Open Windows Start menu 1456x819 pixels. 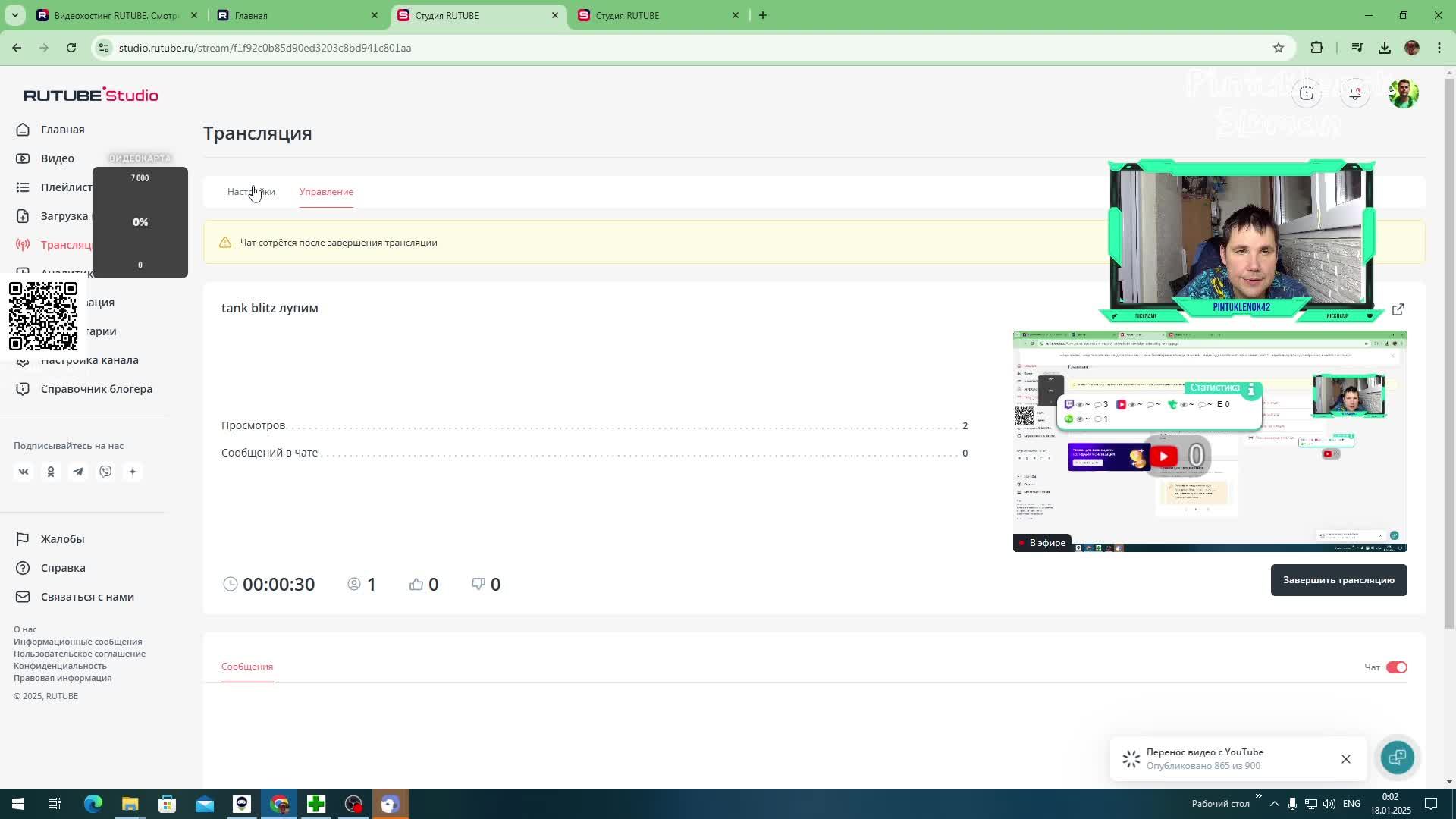pos(17,804)
